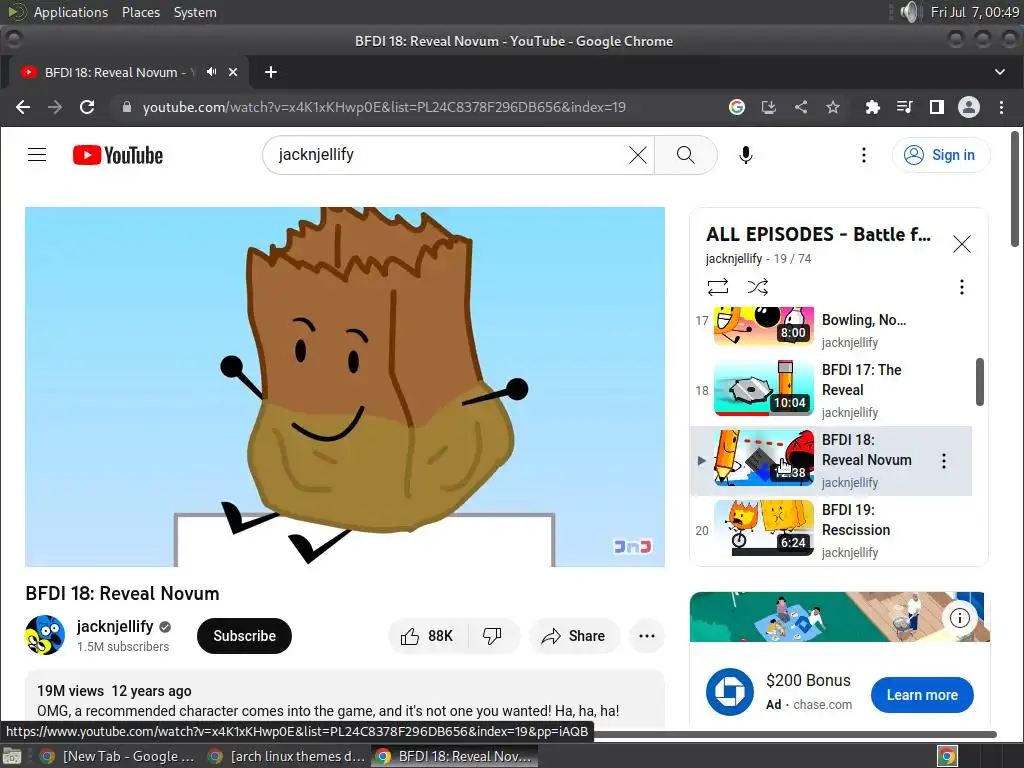Screen dimensions: 1024x768
Task: Click the Sign in button
Action: click(940, 155)
